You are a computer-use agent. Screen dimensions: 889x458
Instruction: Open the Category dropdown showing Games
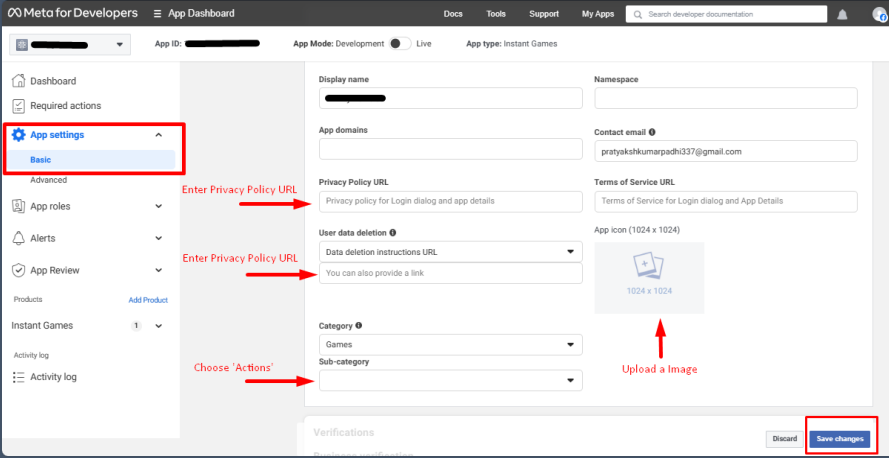tap(451, 344)
